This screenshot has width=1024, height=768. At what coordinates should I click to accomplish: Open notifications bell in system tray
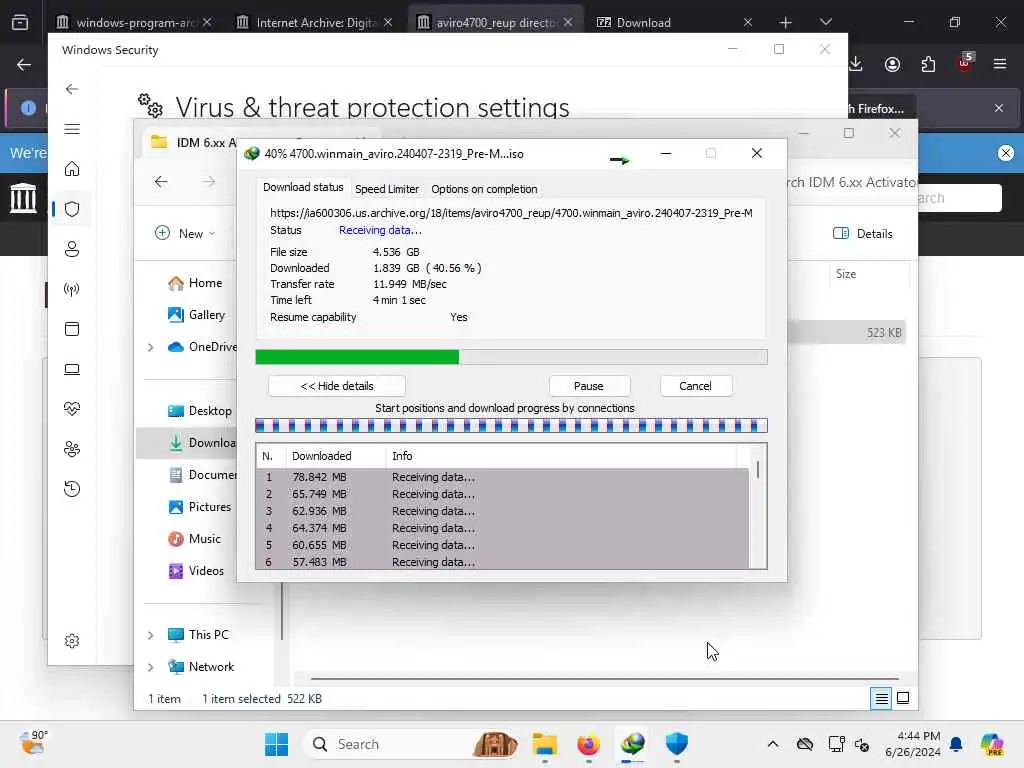[x=956, y=744]
